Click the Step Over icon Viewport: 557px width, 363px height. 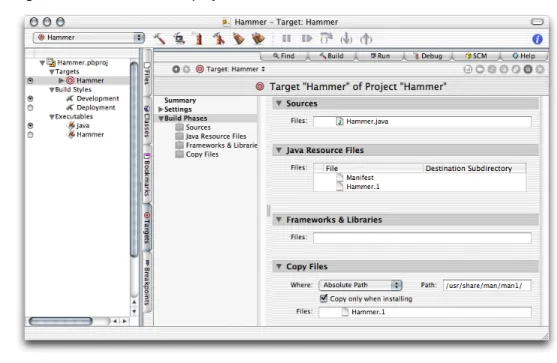pyautogui.click(x=326, y=38)
